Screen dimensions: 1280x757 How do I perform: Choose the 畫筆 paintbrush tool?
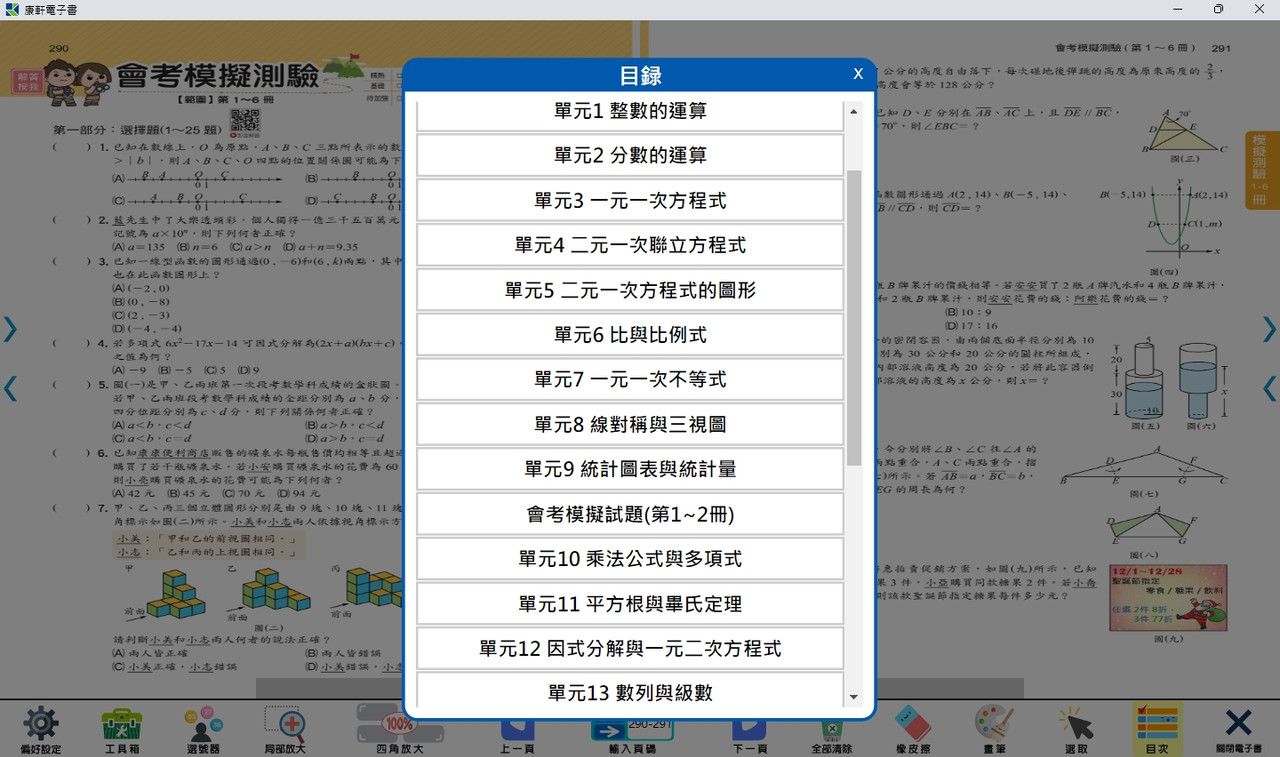[994, 726]
